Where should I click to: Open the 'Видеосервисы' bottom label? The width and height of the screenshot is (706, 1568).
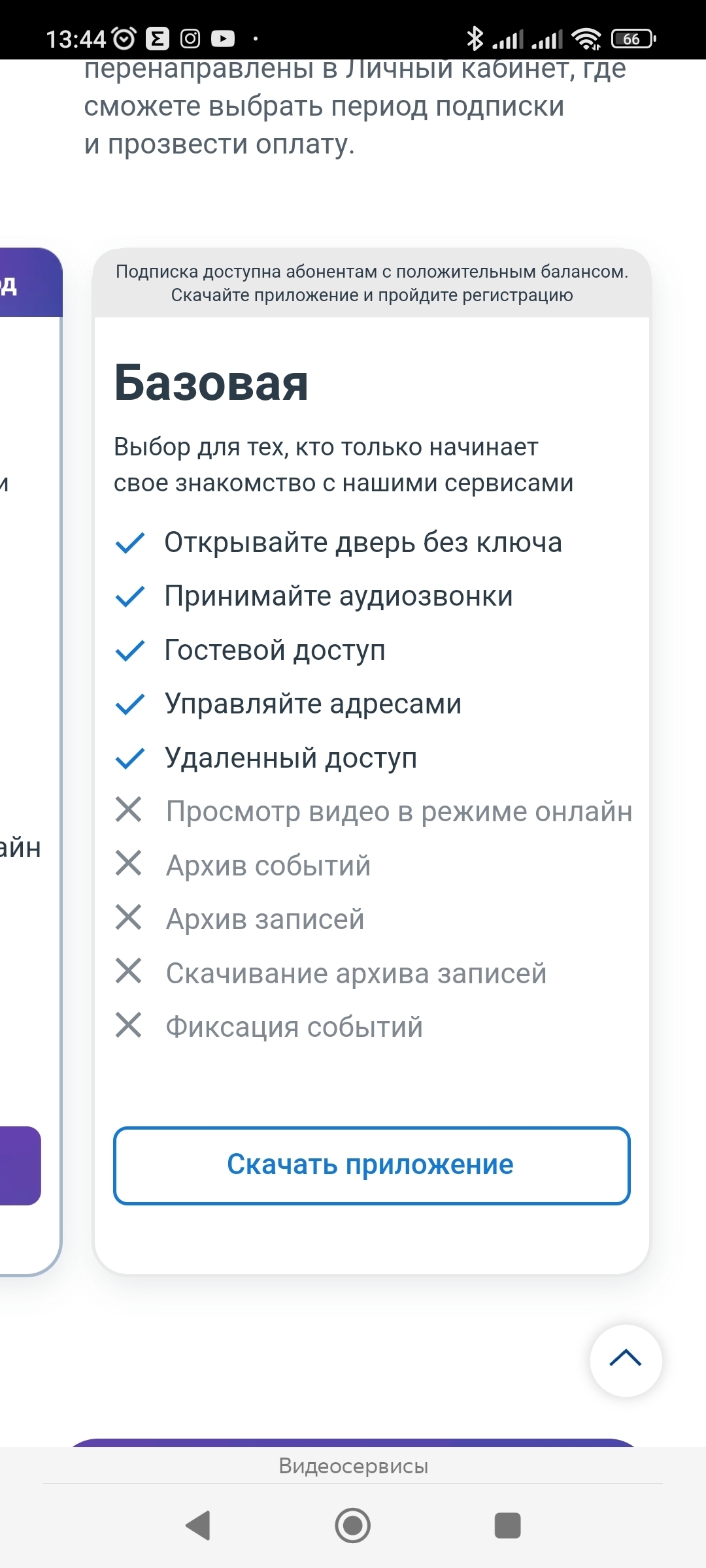coord(353,1466)
